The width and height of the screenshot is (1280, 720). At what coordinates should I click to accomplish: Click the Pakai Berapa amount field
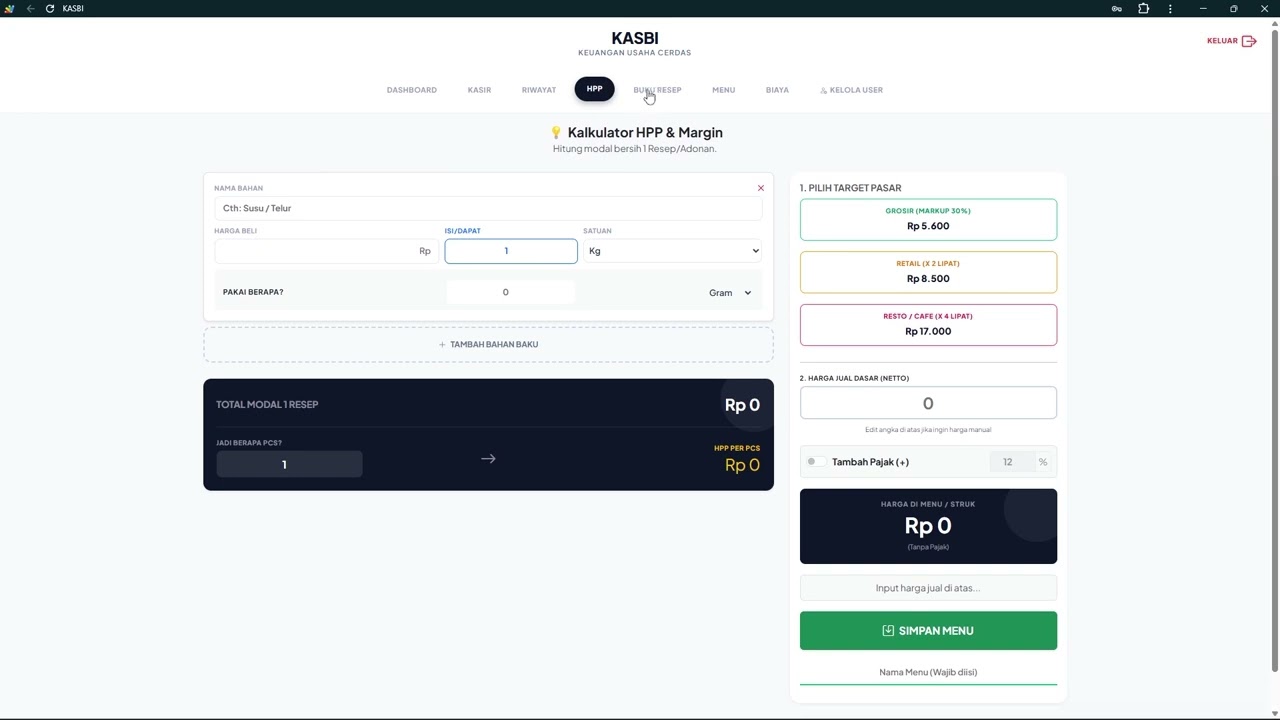[510, 292]
